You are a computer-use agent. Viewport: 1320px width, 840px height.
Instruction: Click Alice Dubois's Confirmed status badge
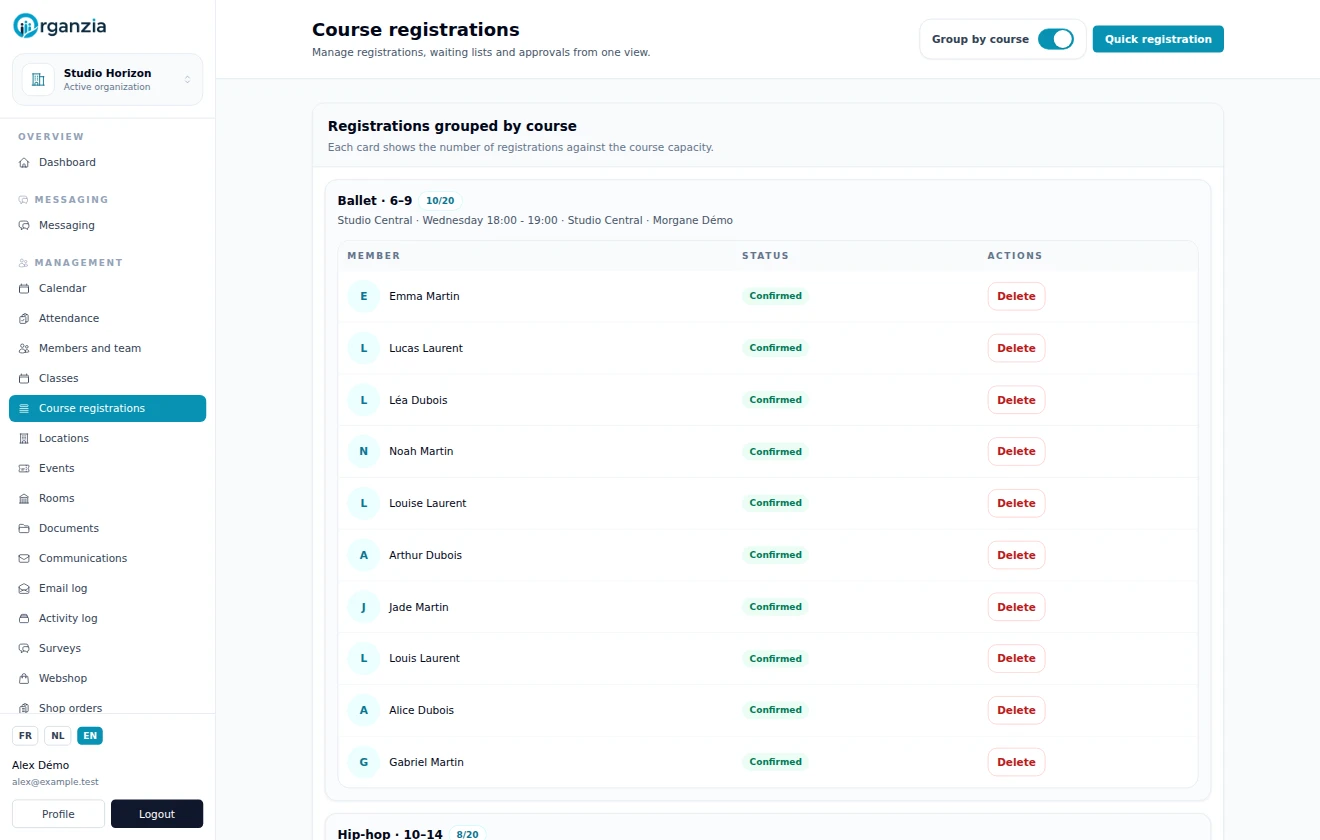[x=776, y=710]
